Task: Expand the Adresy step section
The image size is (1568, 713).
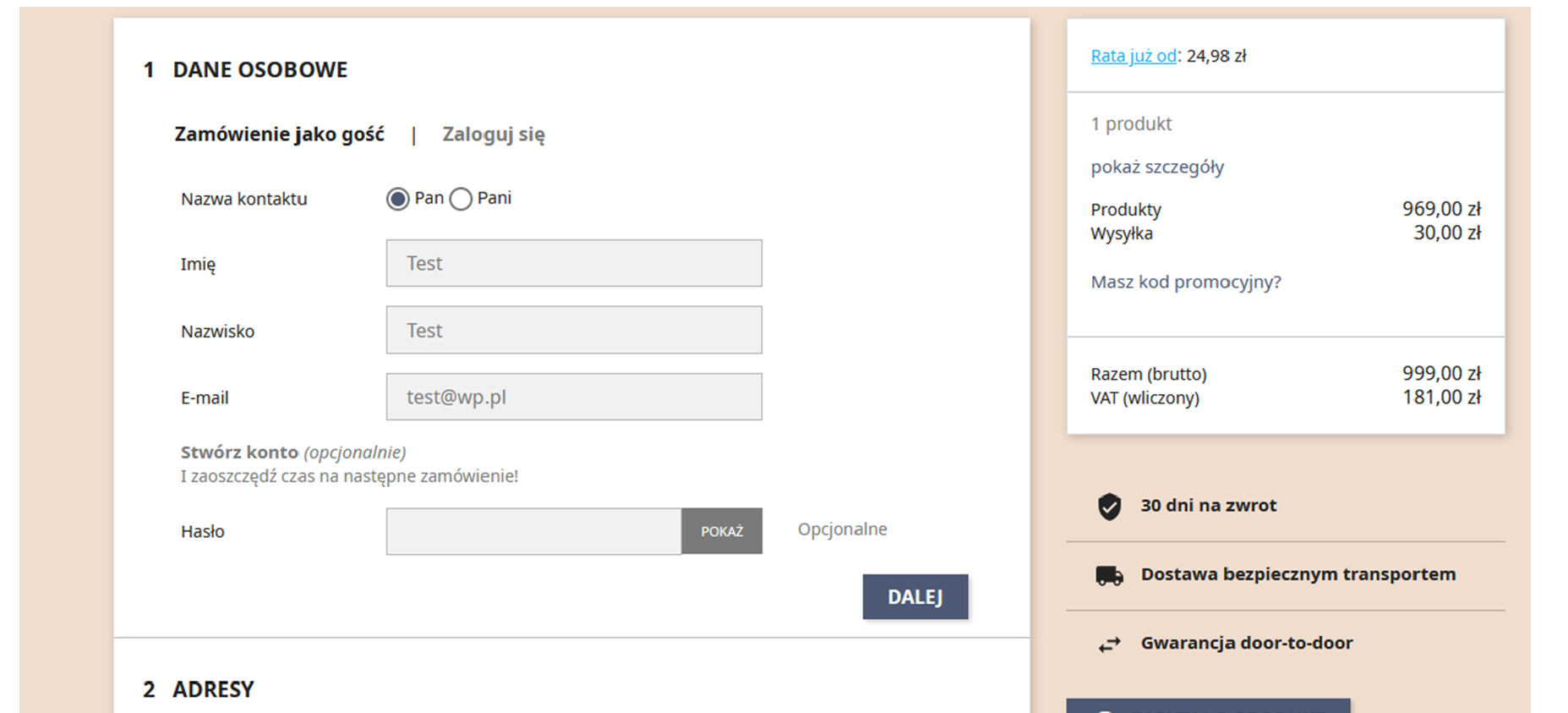Action: pos(213,689)
